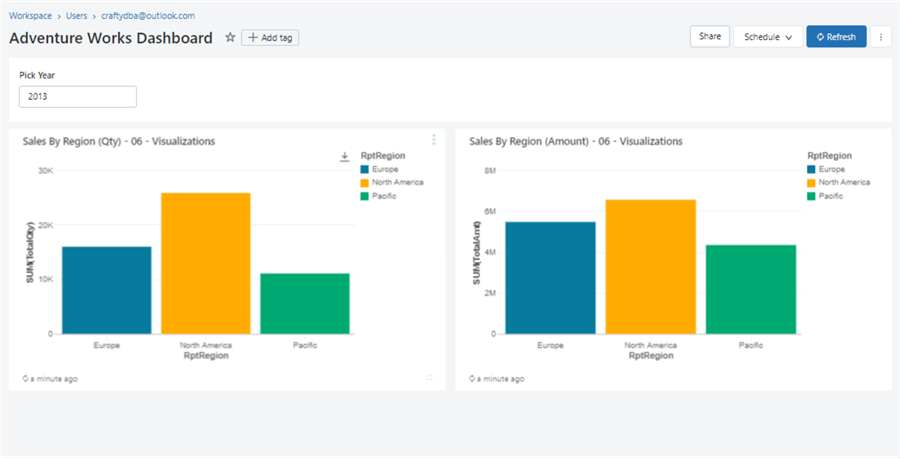
Task: Click the Add tag button
Action: point(270,37)
